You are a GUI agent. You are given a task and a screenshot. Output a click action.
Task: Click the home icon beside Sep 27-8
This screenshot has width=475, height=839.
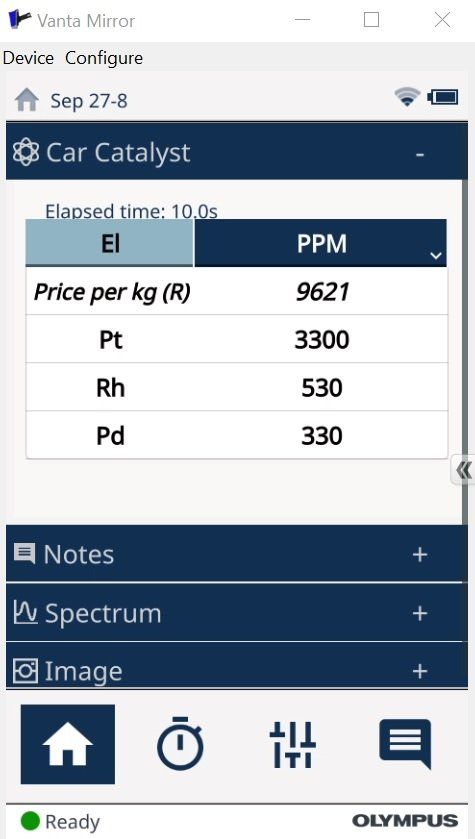tap(27, 100)
